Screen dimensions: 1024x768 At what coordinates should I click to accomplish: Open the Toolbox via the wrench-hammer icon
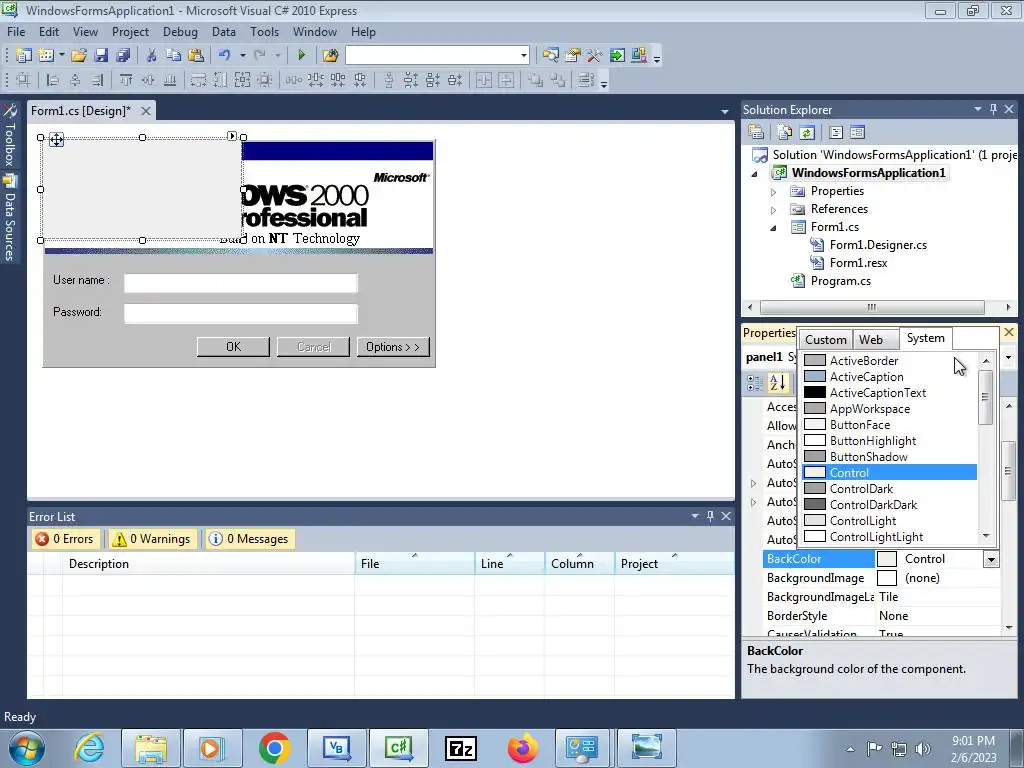tap(594, 56)
